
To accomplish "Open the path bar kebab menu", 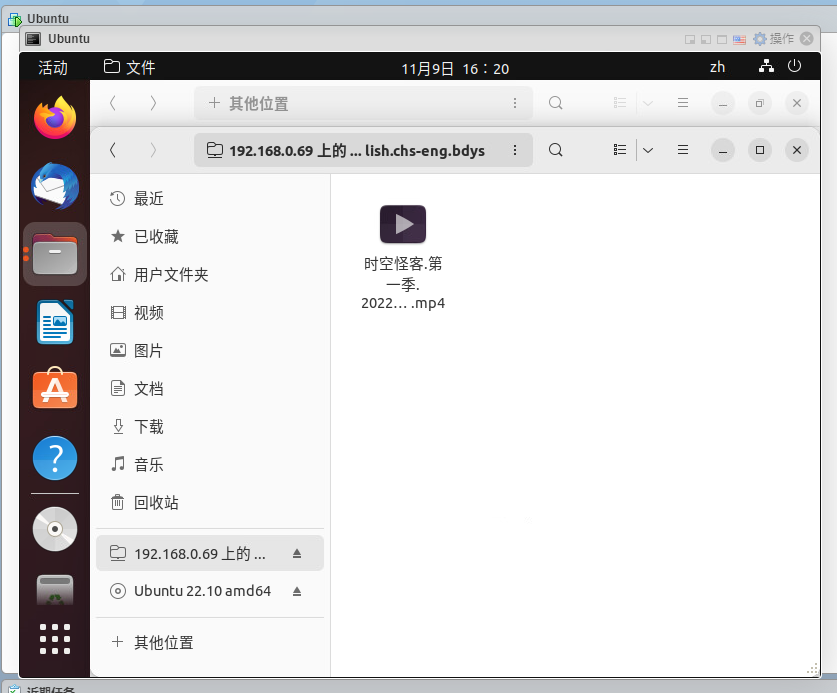I will coord(515,149).
